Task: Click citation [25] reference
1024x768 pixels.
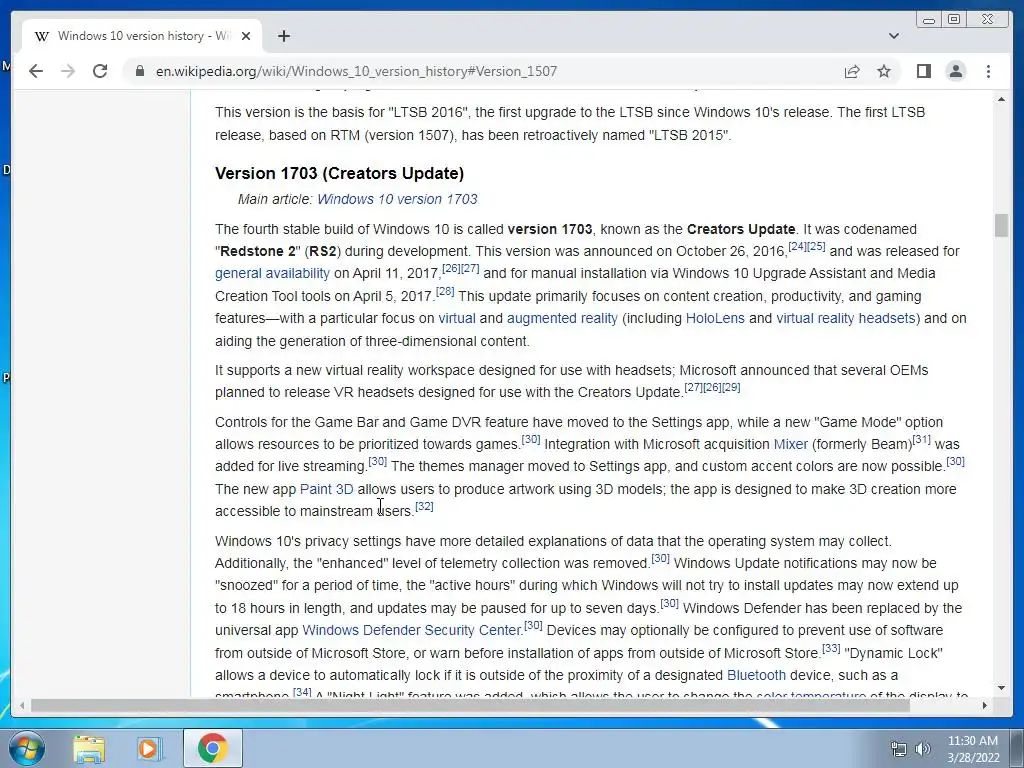Action: click(x=816, y=246)
